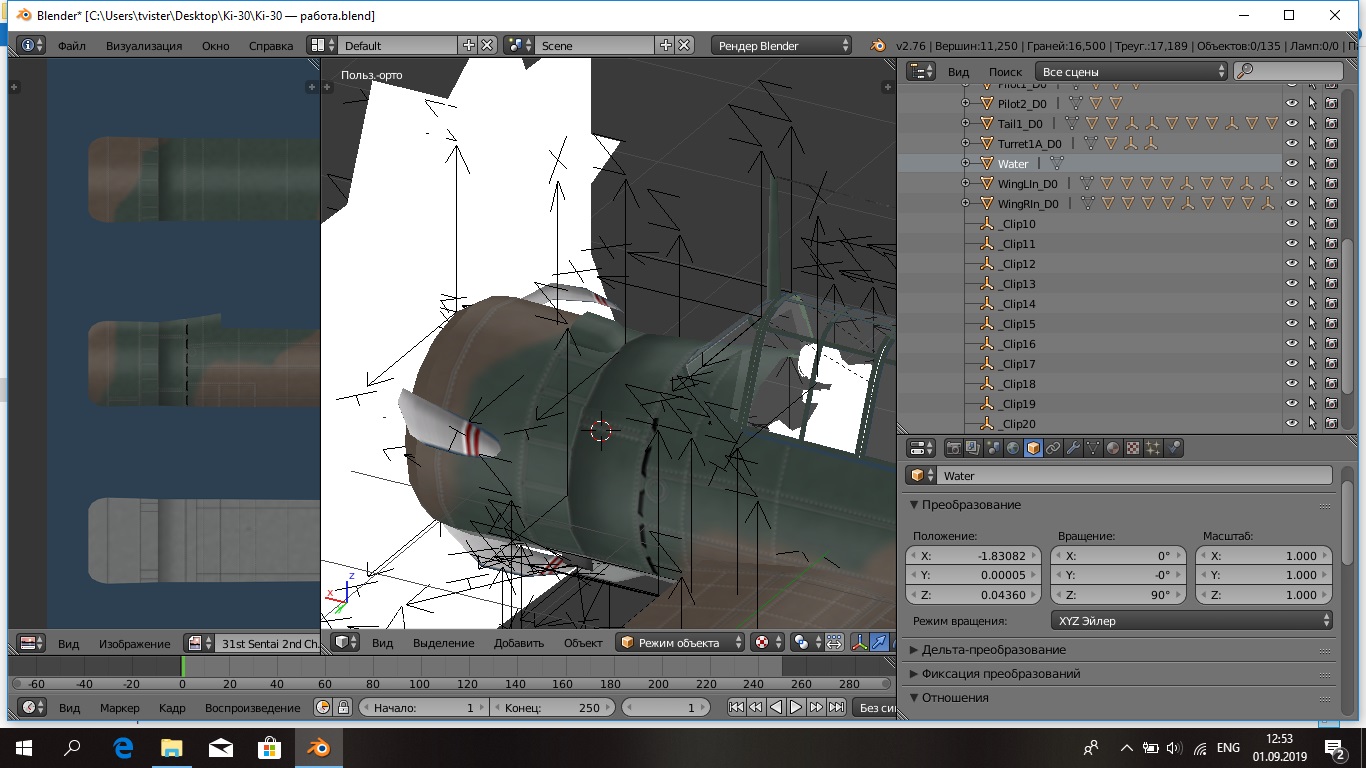Open the Modifiers tab (wrench icon)

click(x=1073, y=448)
